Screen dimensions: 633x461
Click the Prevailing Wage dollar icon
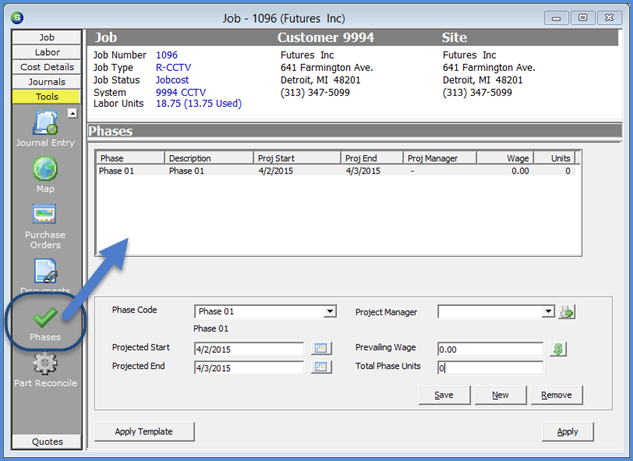click(x=558, y=349)
